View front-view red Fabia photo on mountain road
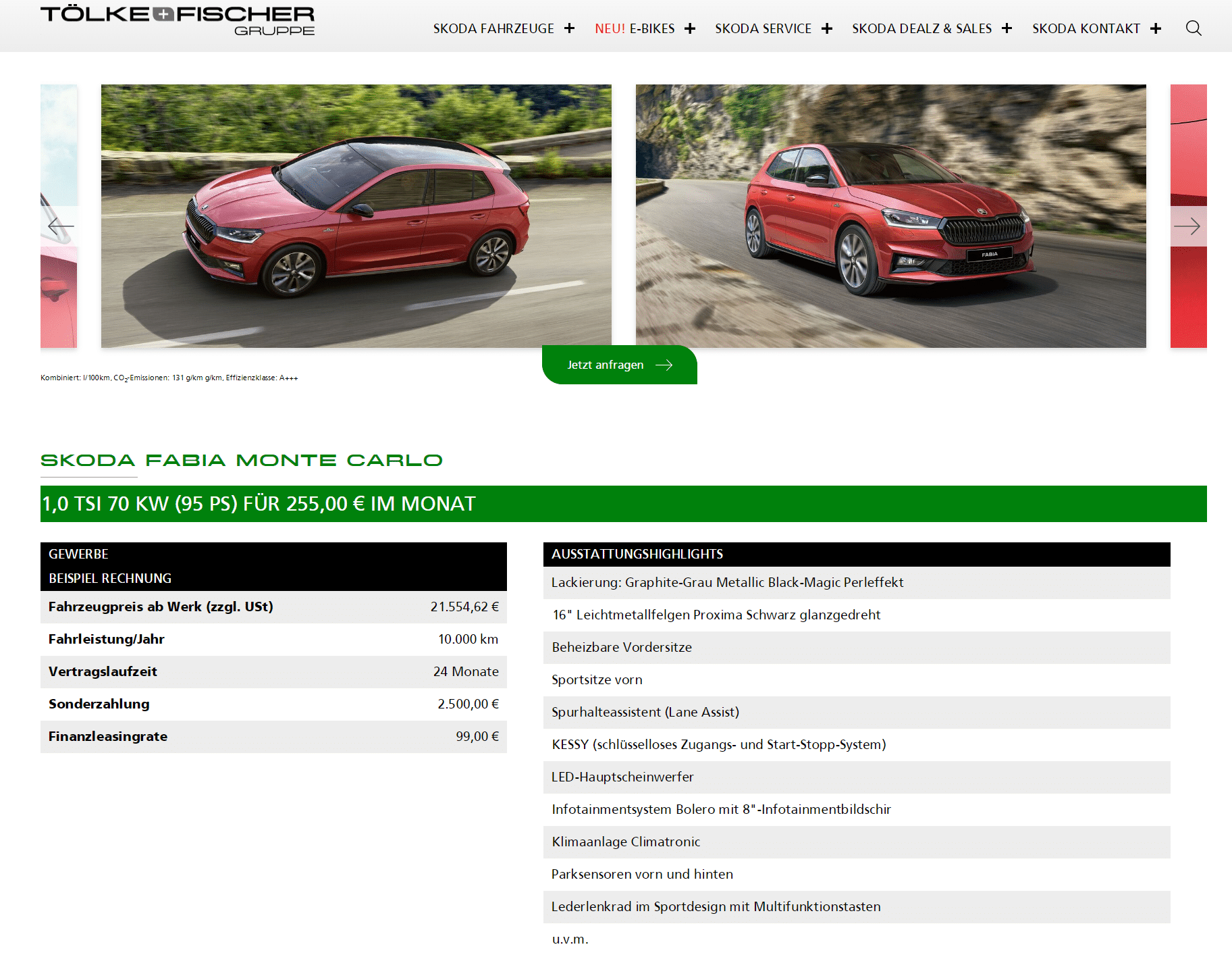Image resolution: width=1232 pixels, height=953 pixels. pos(891,216)
